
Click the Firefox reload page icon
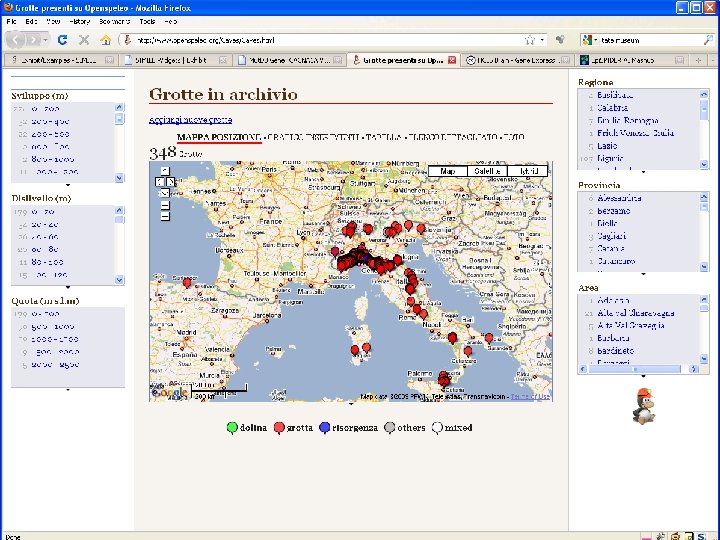(62, 40)
